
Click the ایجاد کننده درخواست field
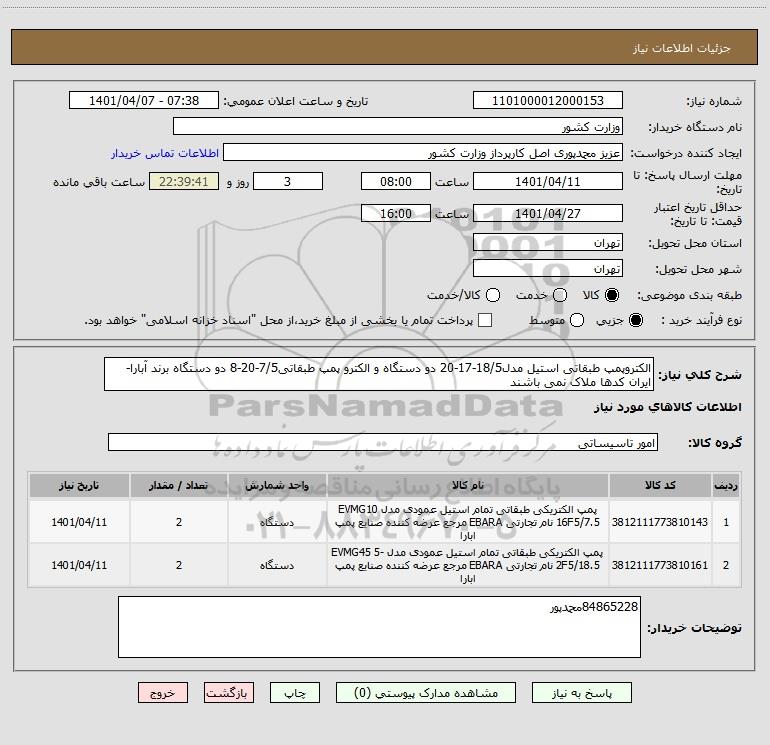(x=423, y=153)
